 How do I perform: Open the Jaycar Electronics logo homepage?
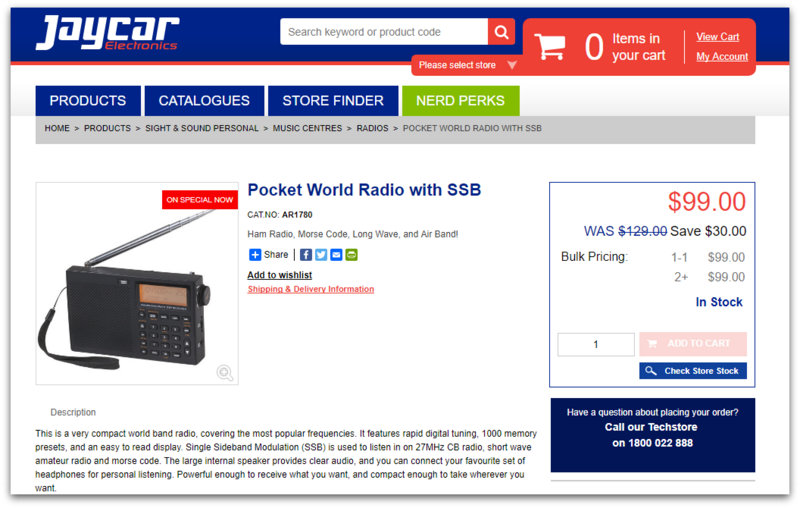(107, 33)
